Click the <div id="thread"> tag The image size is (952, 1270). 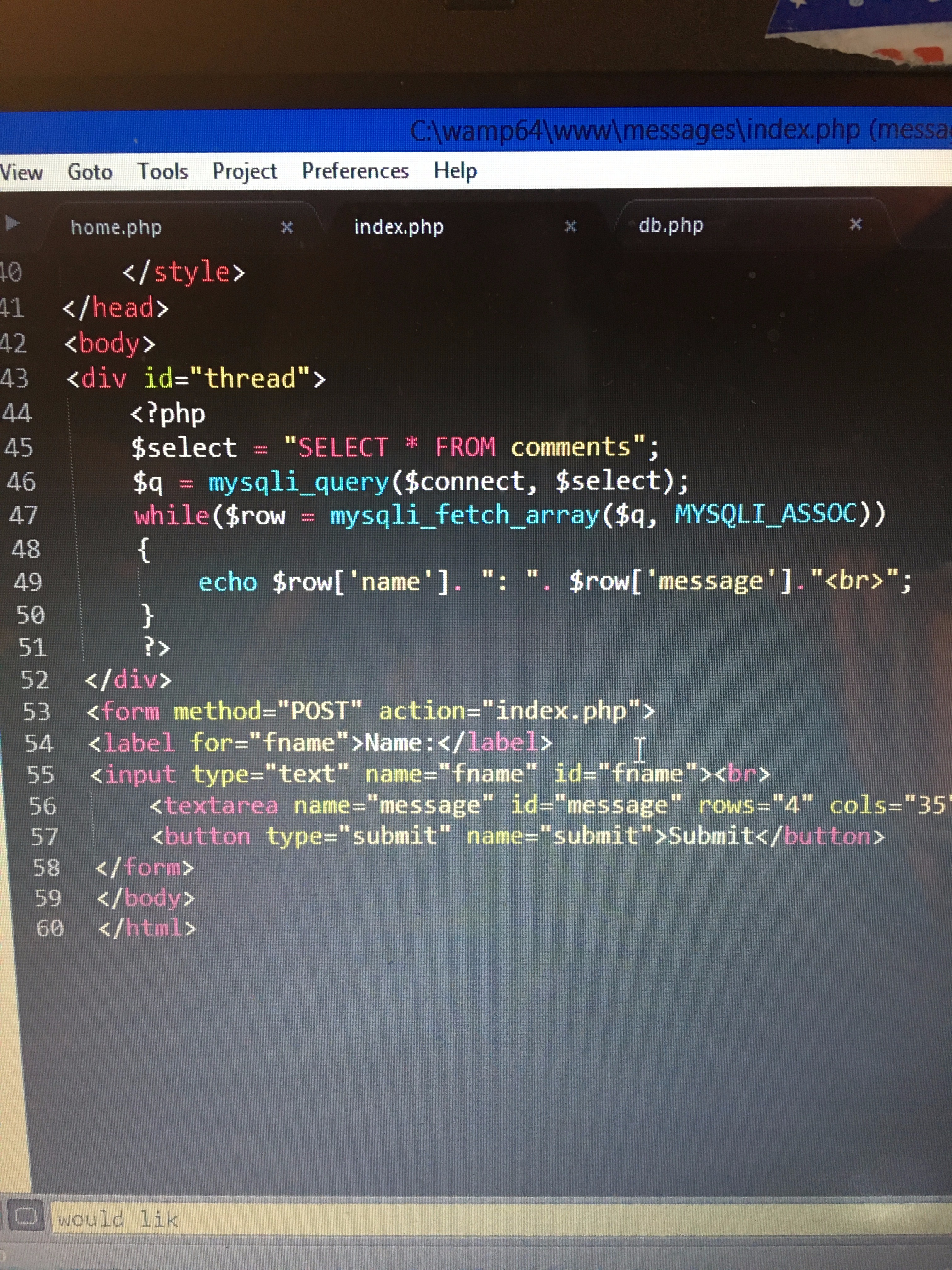pyautogui.click(x=196, y=378)
